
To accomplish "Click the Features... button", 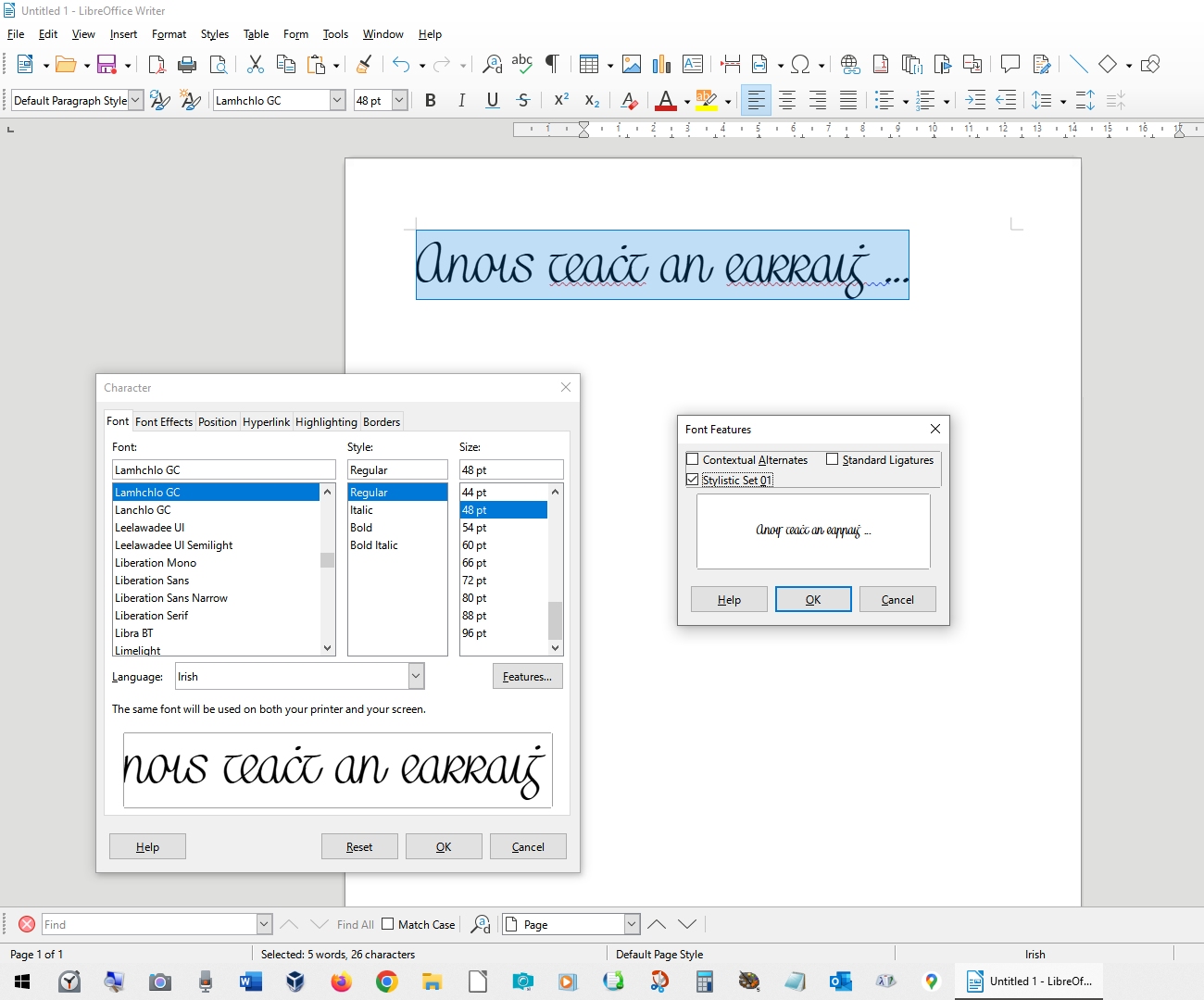I will point(527,676).
